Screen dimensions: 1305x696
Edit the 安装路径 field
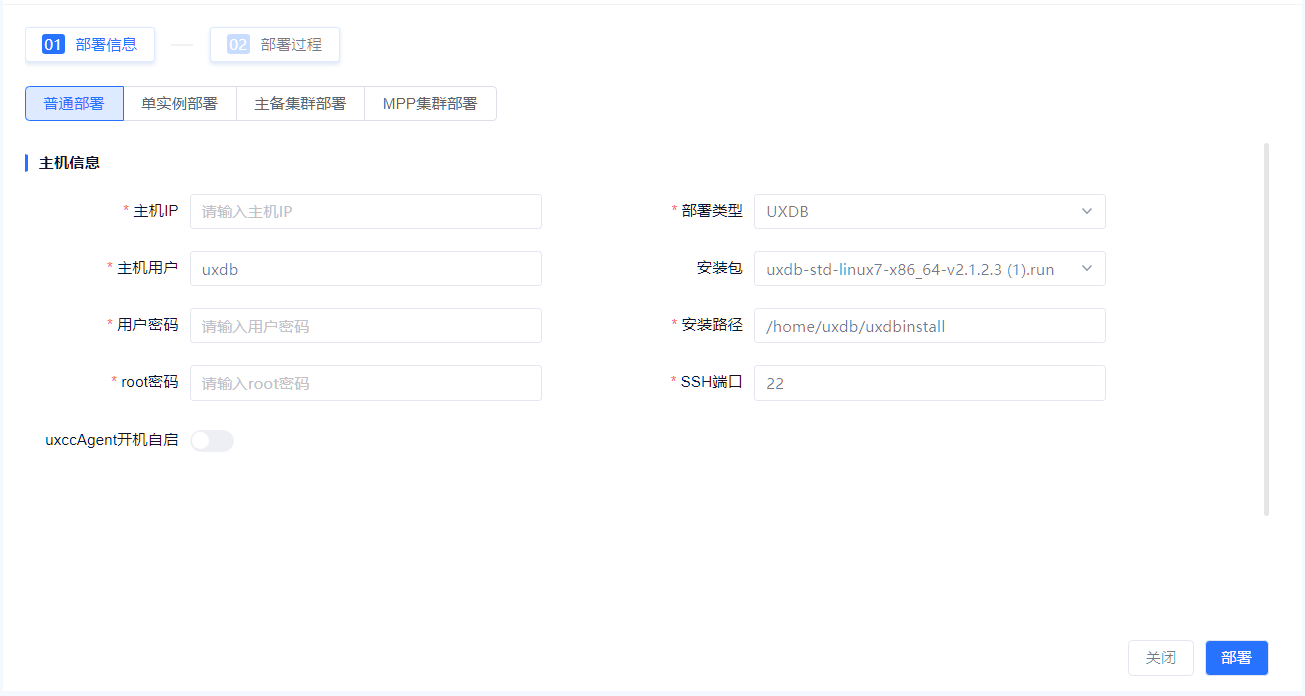[929, 326]
